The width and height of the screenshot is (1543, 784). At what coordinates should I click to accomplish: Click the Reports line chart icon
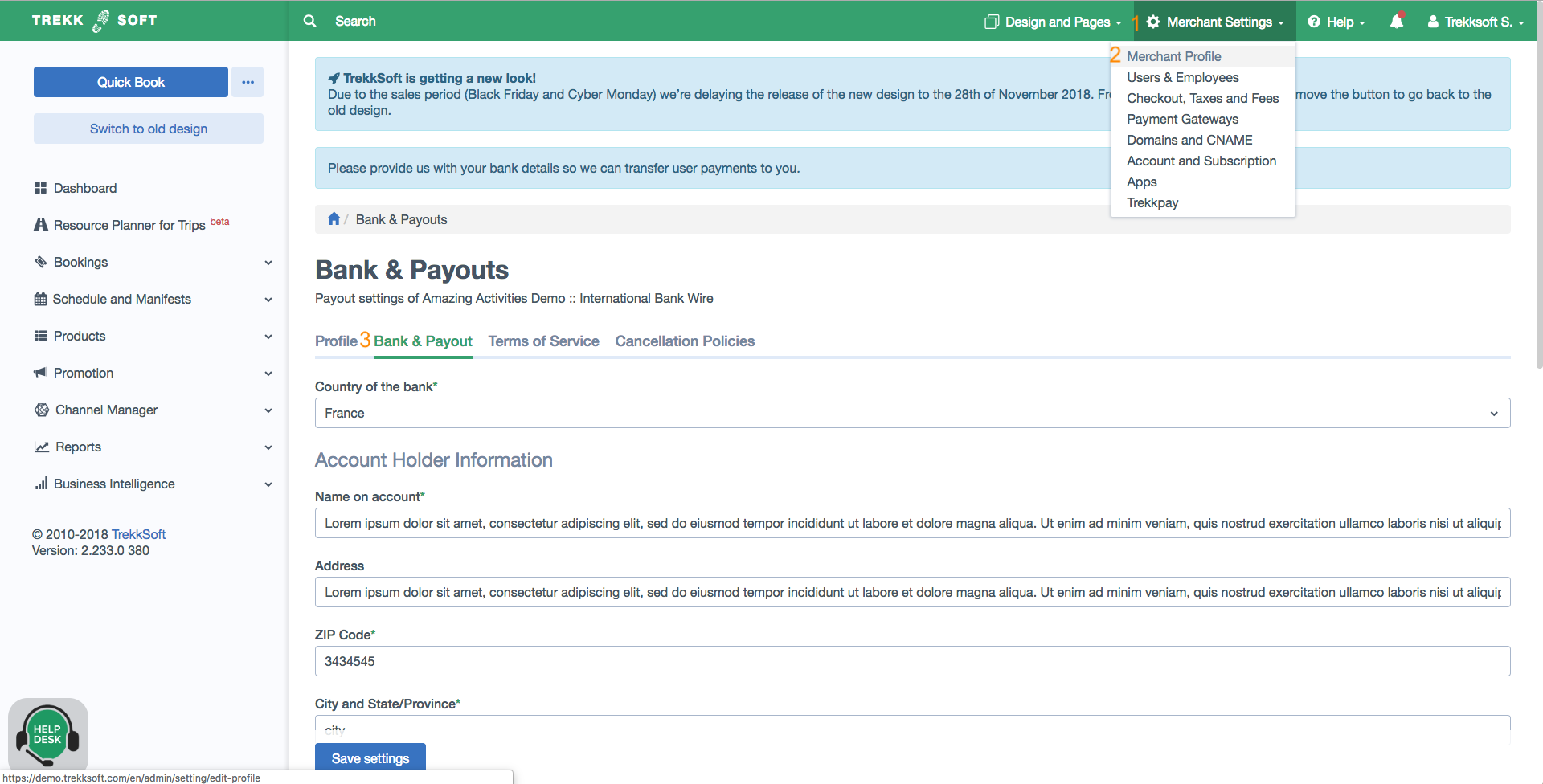click(42, 447)
